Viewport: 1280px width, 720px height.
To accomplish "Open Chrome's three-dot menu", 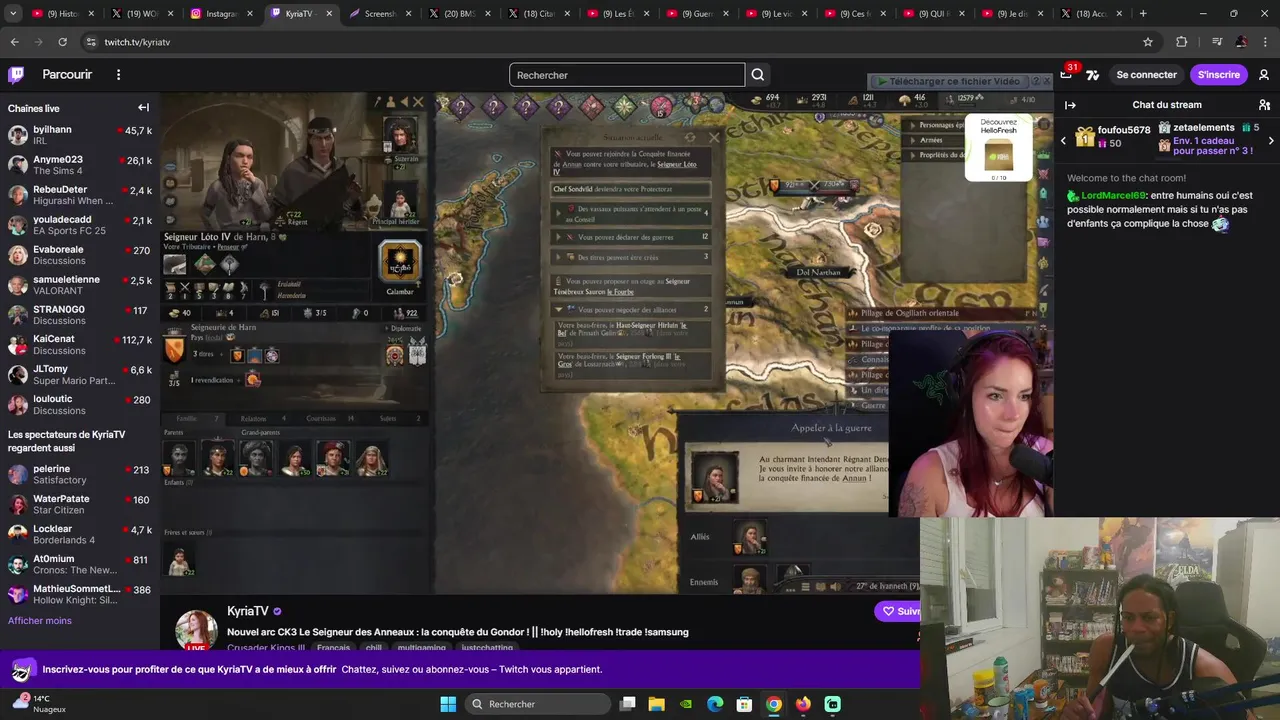I will point(1265,42).
